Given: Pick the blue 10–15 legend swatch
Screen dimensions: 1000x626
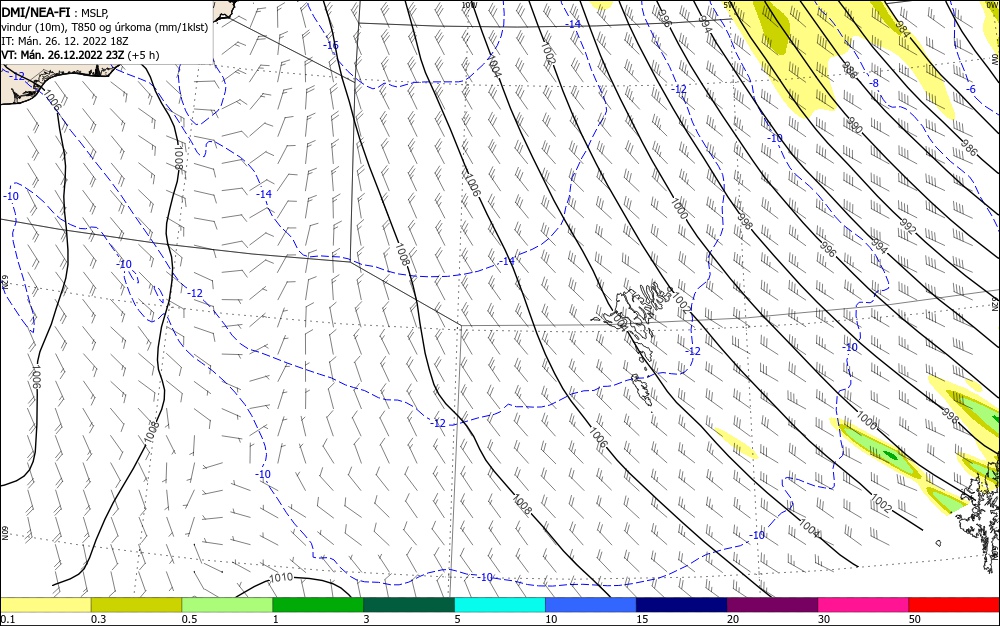Looking at the screenshot, I should coord(591,605).
